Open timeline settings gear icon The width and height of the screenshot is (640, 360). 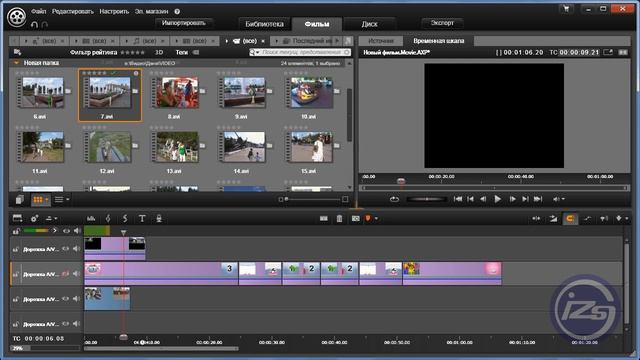34,218
